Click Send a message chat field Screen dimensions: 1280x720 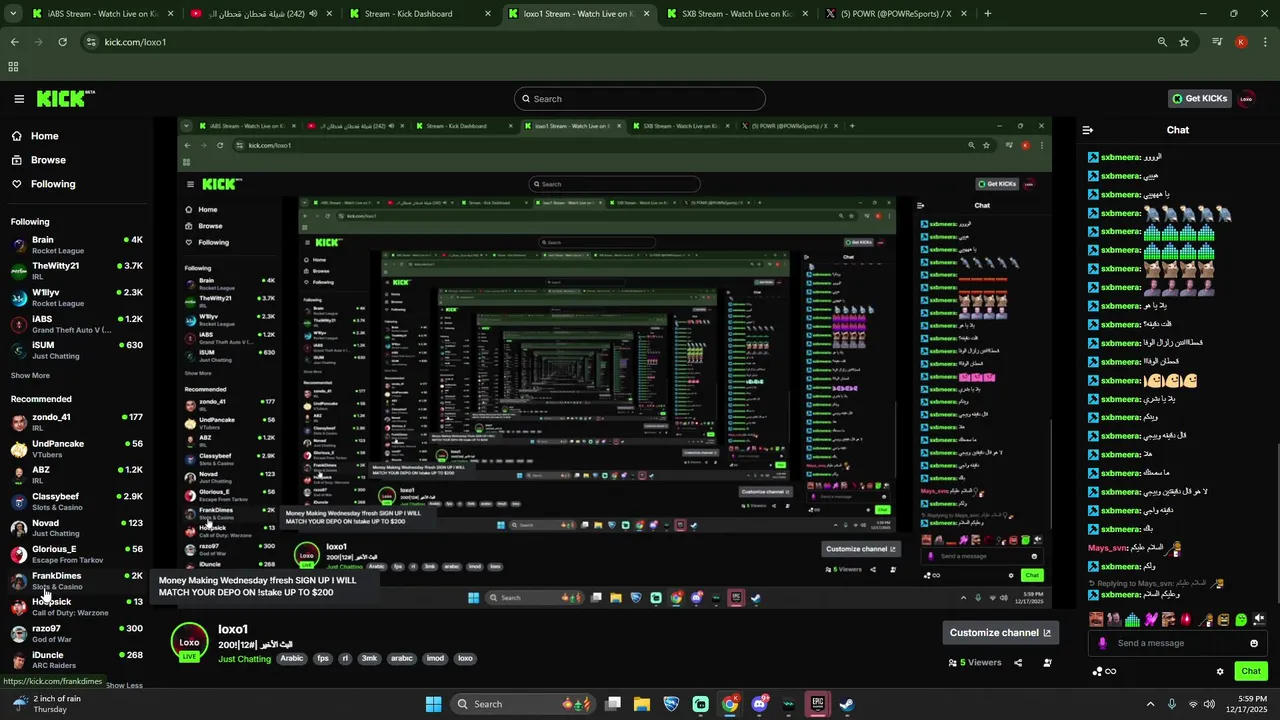click(1178, 643)
